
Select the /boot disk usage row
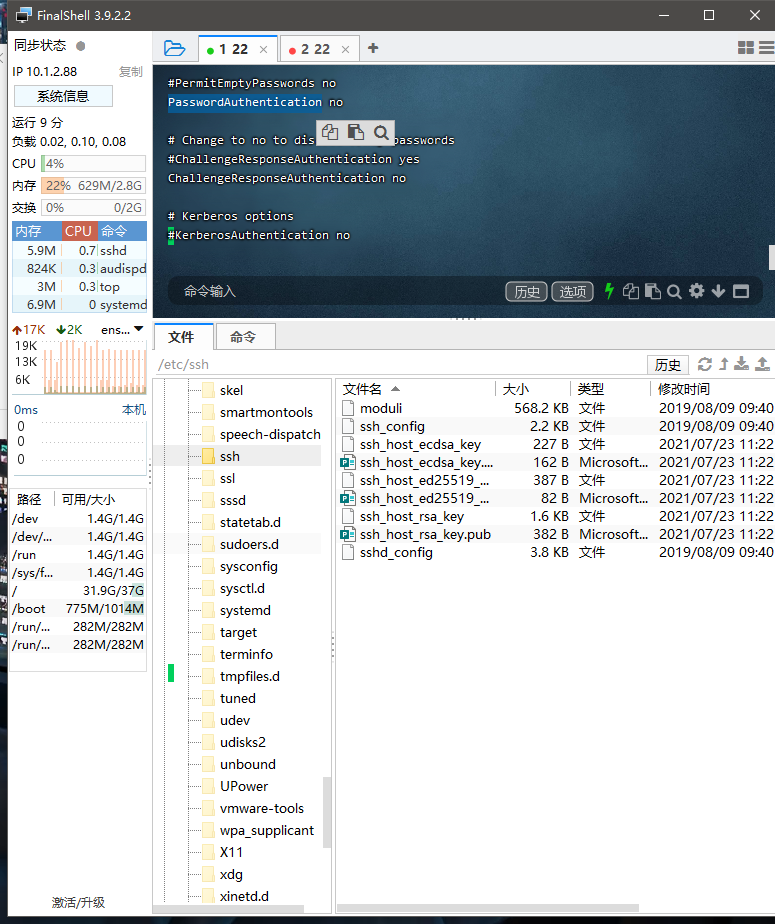click(78, 609)
